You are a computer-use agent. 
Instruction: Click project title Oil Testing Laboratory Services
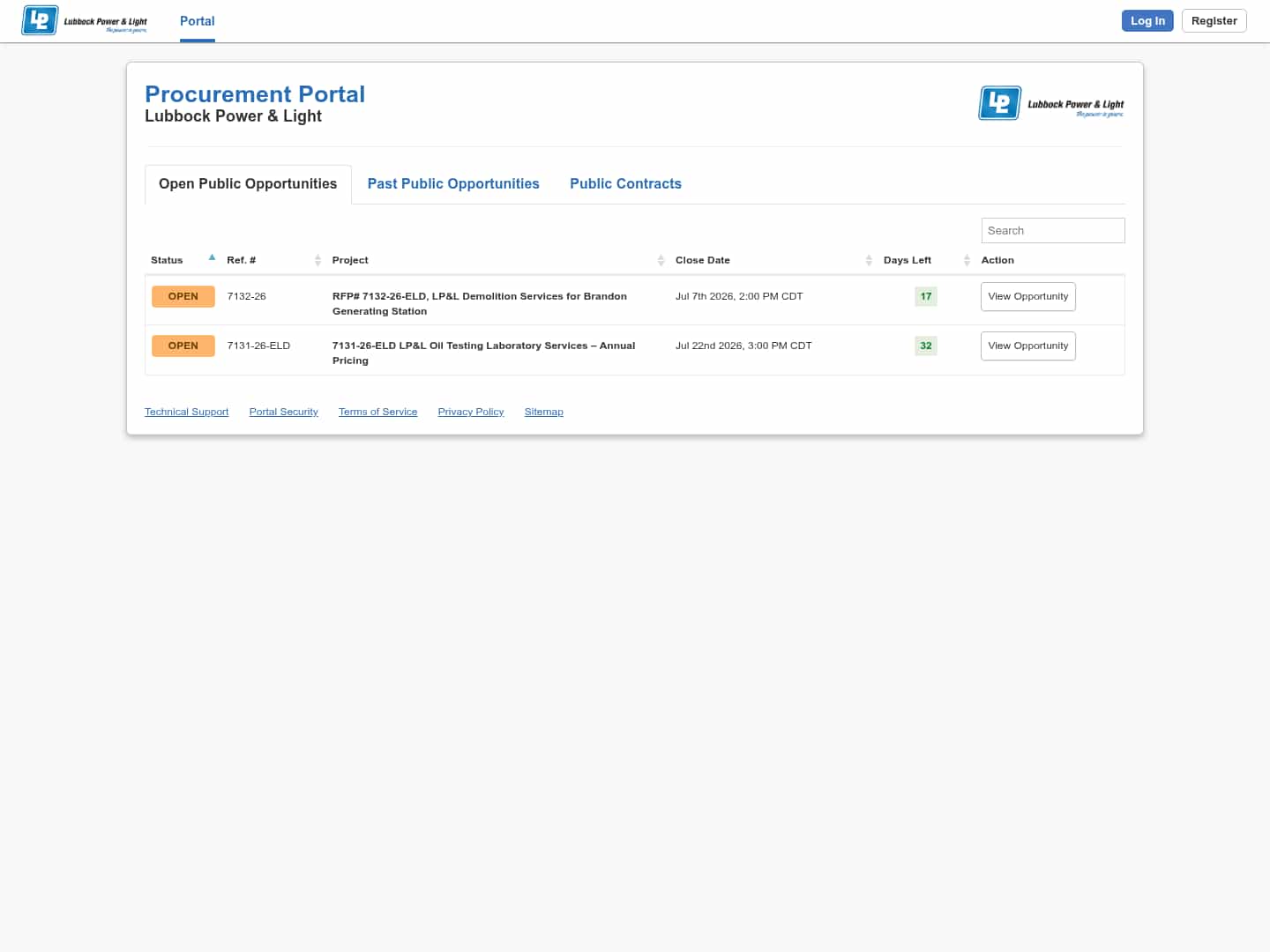point(484,353)
